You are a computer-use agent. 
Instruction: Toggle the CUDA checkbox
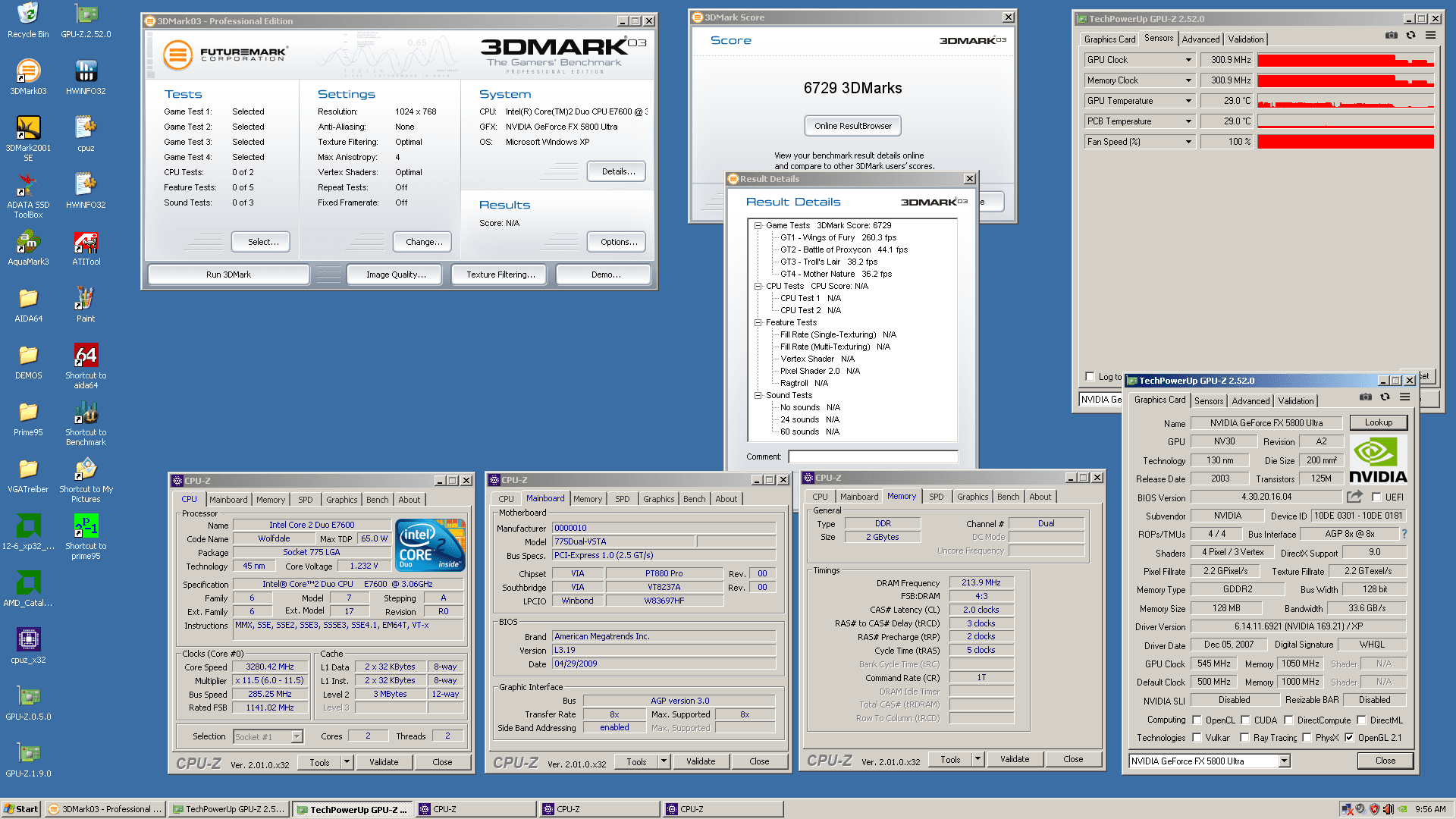(1245, 720)
